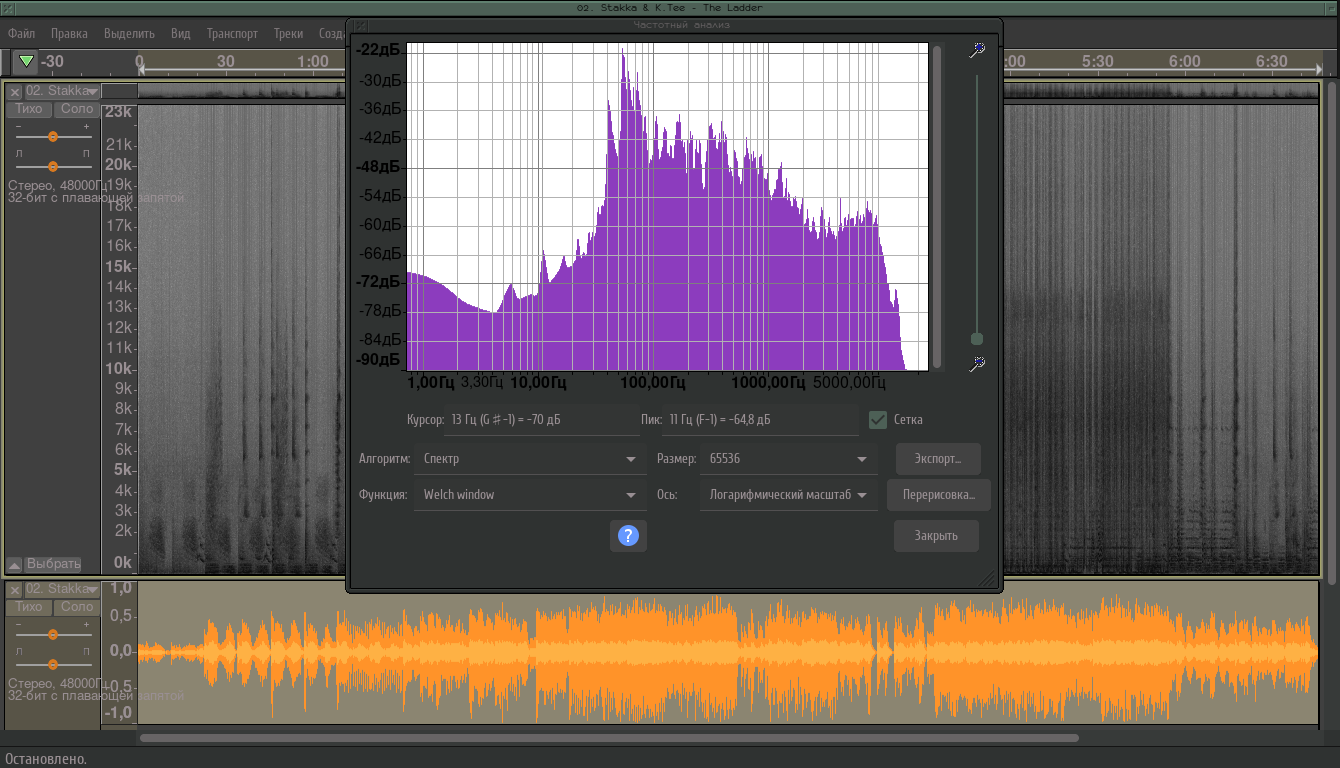Click the zoom-in magnifier in the Frequency Analysis dialog
The width and height of the screenshot is (1340, 768).
pyautogui.click(x=977, y=50)
